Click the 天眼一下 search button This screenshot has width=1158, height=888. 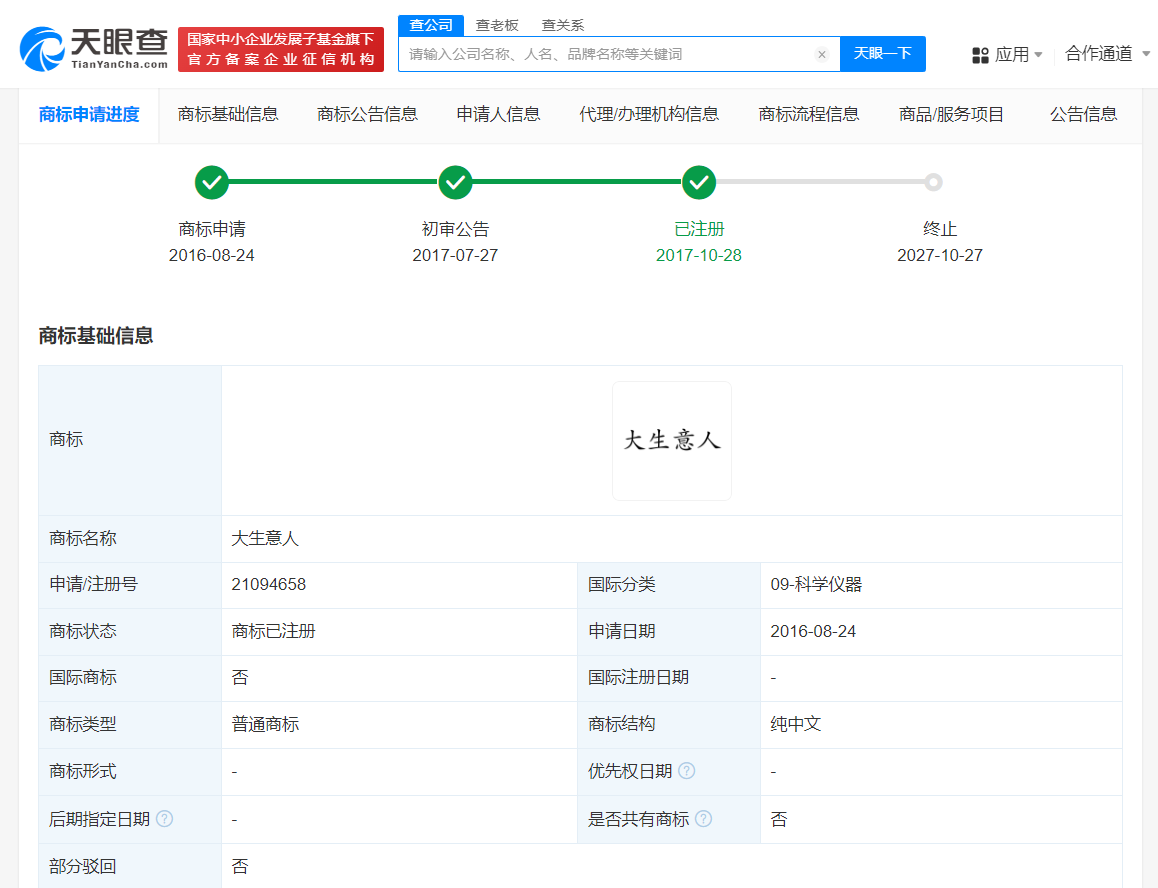point(883,54)
